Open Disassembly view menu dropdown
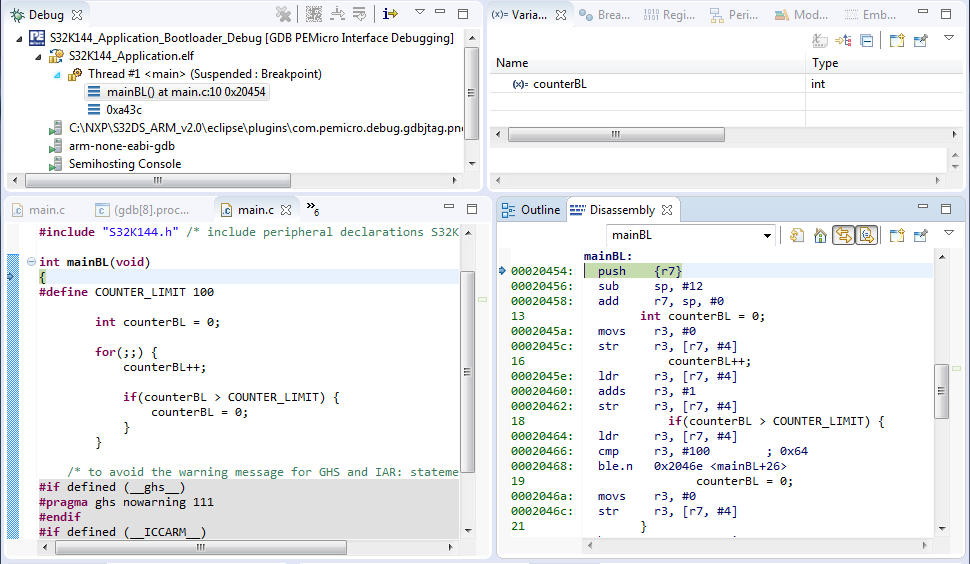 (x=949, y=233)
